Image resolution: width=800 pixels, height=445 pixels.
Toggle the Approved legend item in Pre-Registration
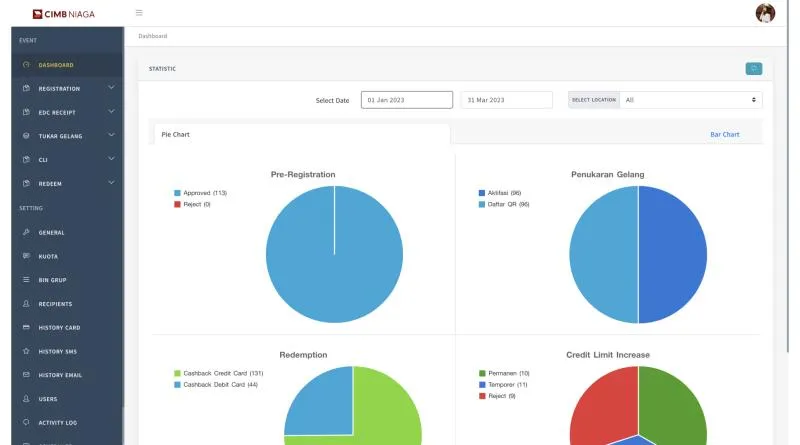pos(201,193)
